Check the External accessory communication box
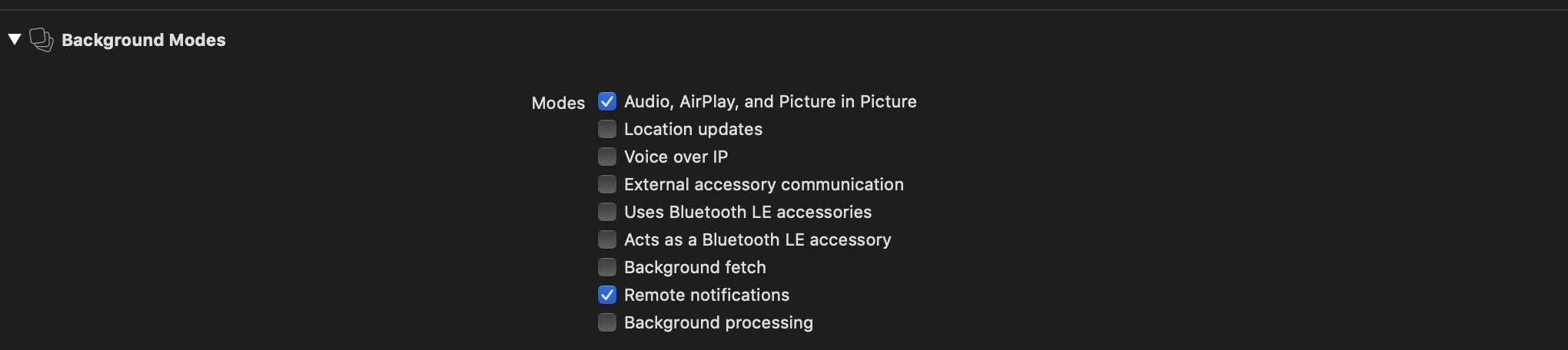Image resolution: width=1568 pixels, height=350 pixels. pyautogui.click(x=607, y=184)
